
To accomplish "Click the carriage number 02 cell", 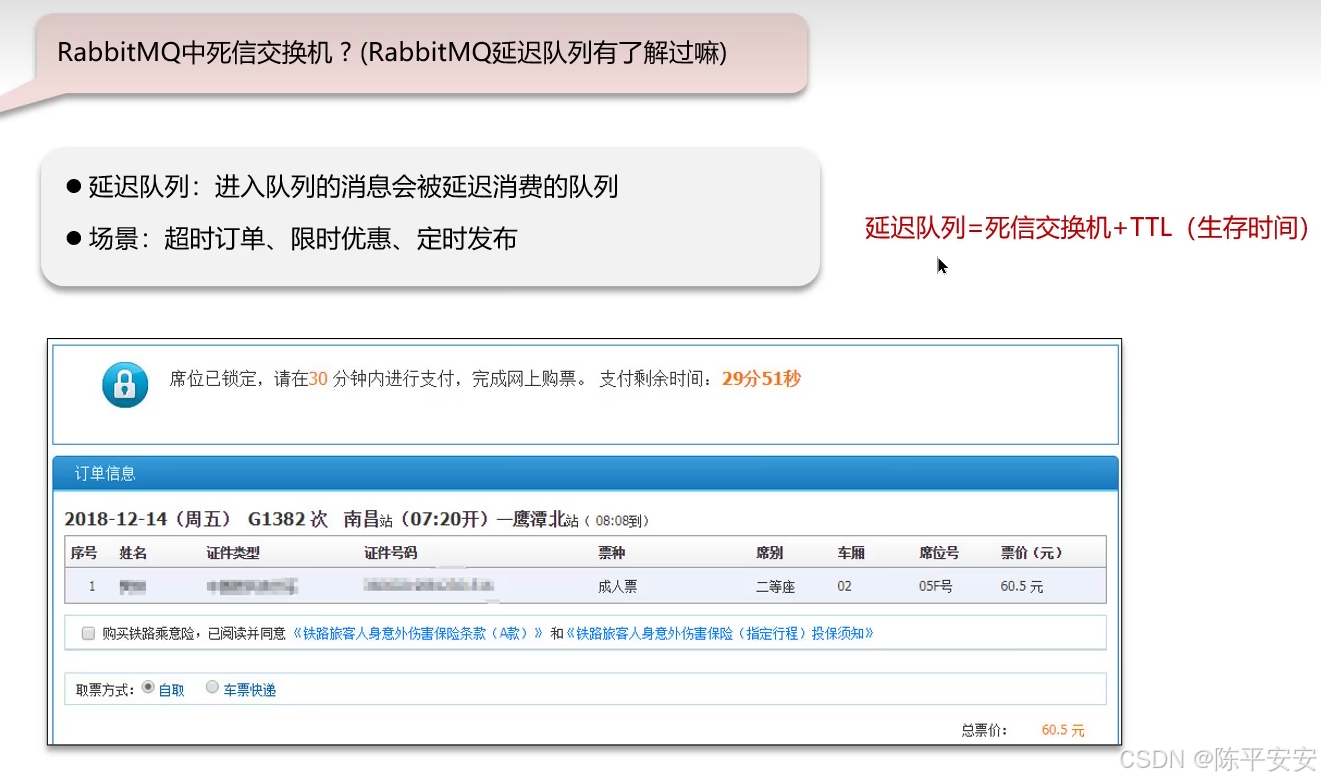I will (845, 586).
